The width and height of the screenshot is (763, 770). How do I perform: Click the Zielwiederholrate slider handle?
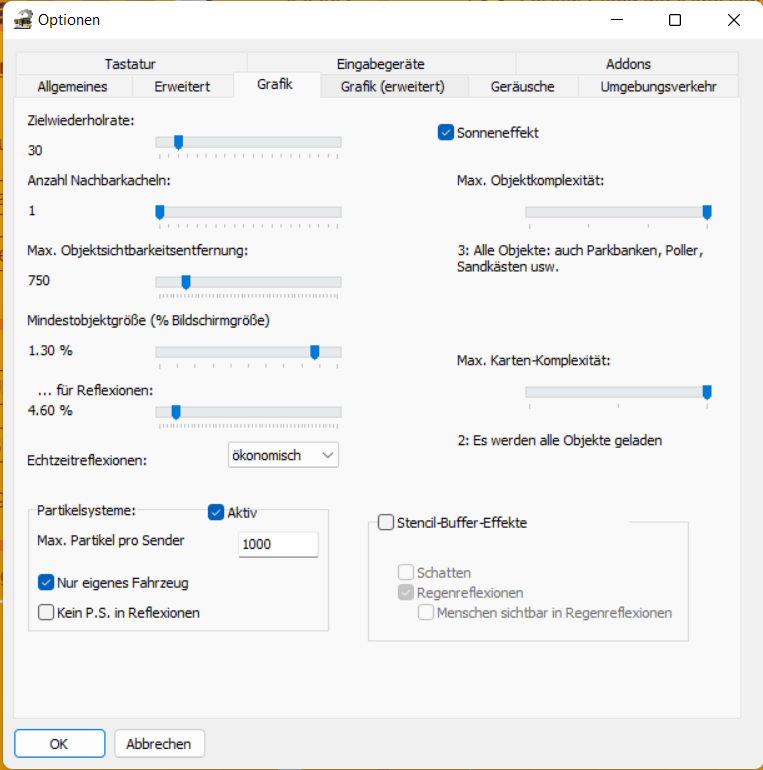point(178,142)
